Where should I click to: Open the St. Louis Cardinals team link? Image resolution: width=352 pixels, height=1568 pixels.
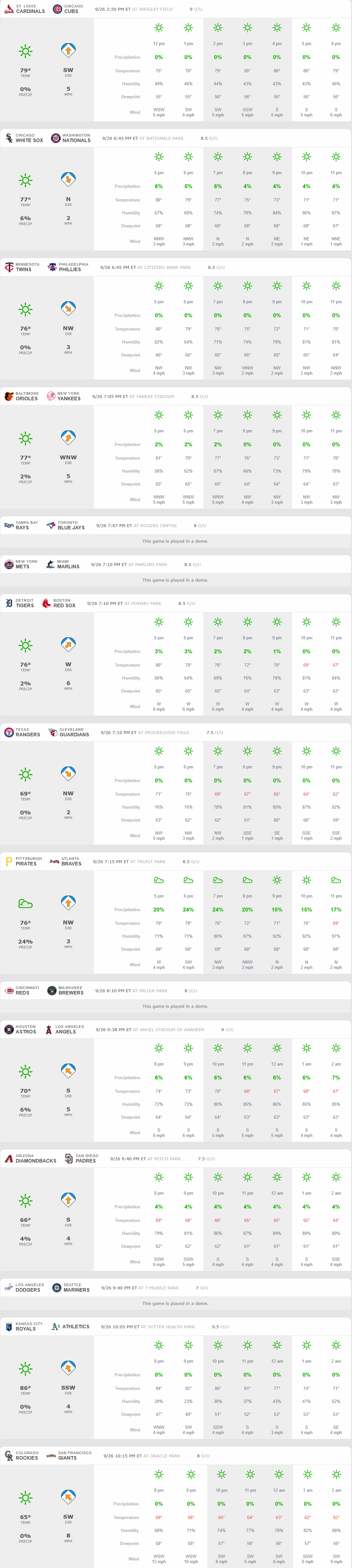(30, 9)
